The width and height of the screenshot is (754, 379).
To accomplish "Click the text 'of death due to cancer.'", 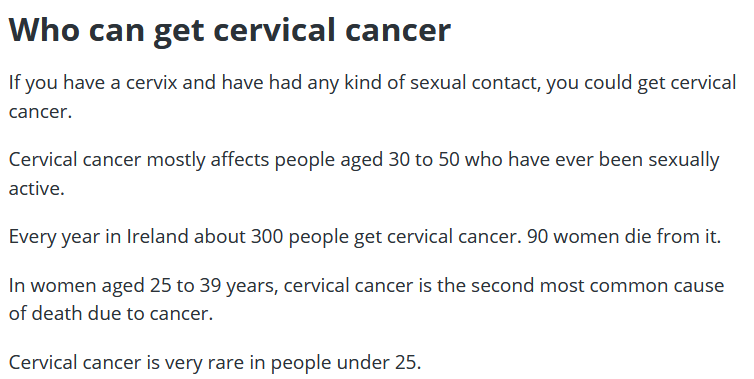I will (x=111, y=314).
